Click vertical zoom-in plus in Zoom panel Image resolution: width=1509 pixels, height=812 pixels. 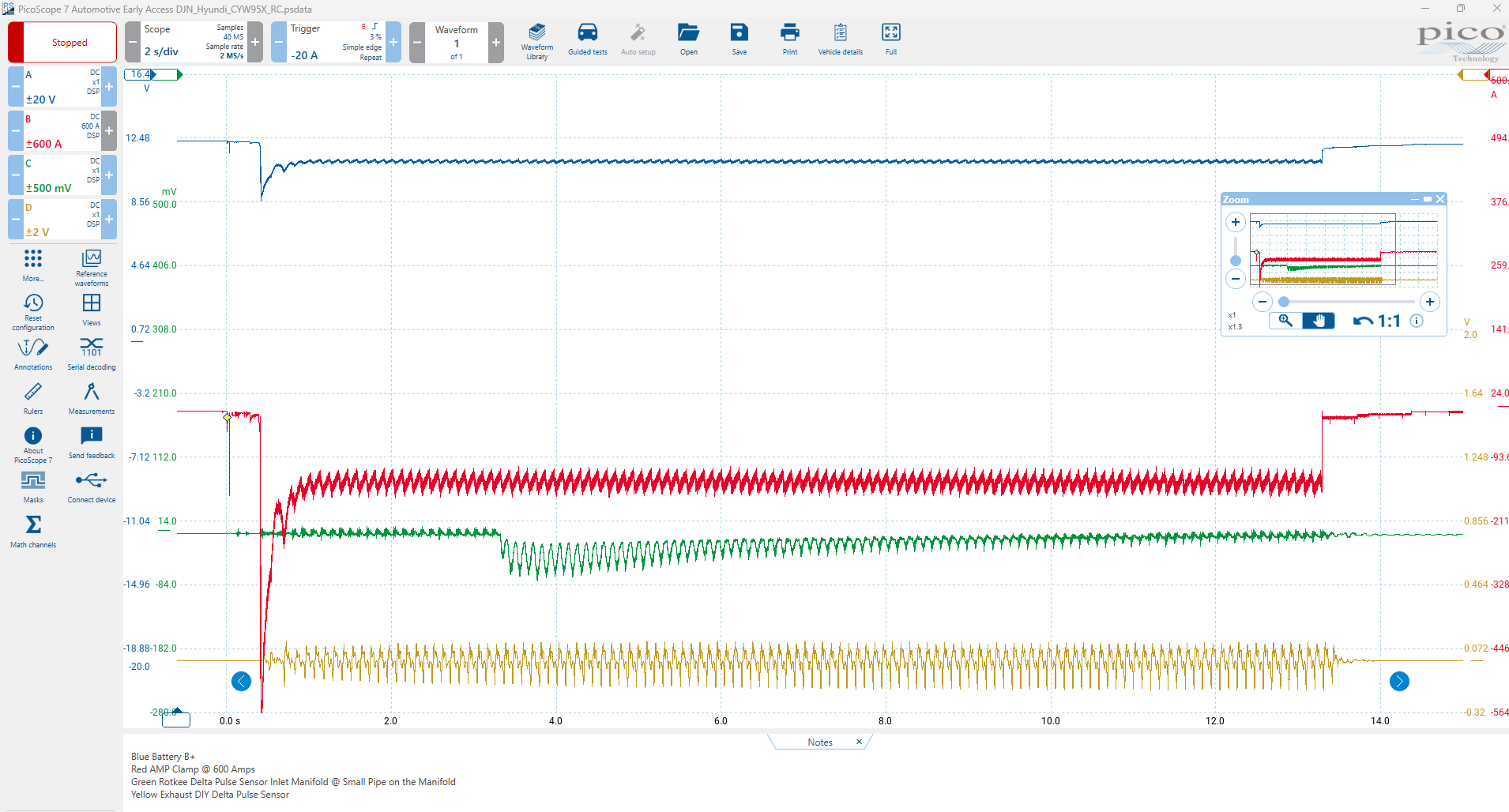pos(1236,222)
